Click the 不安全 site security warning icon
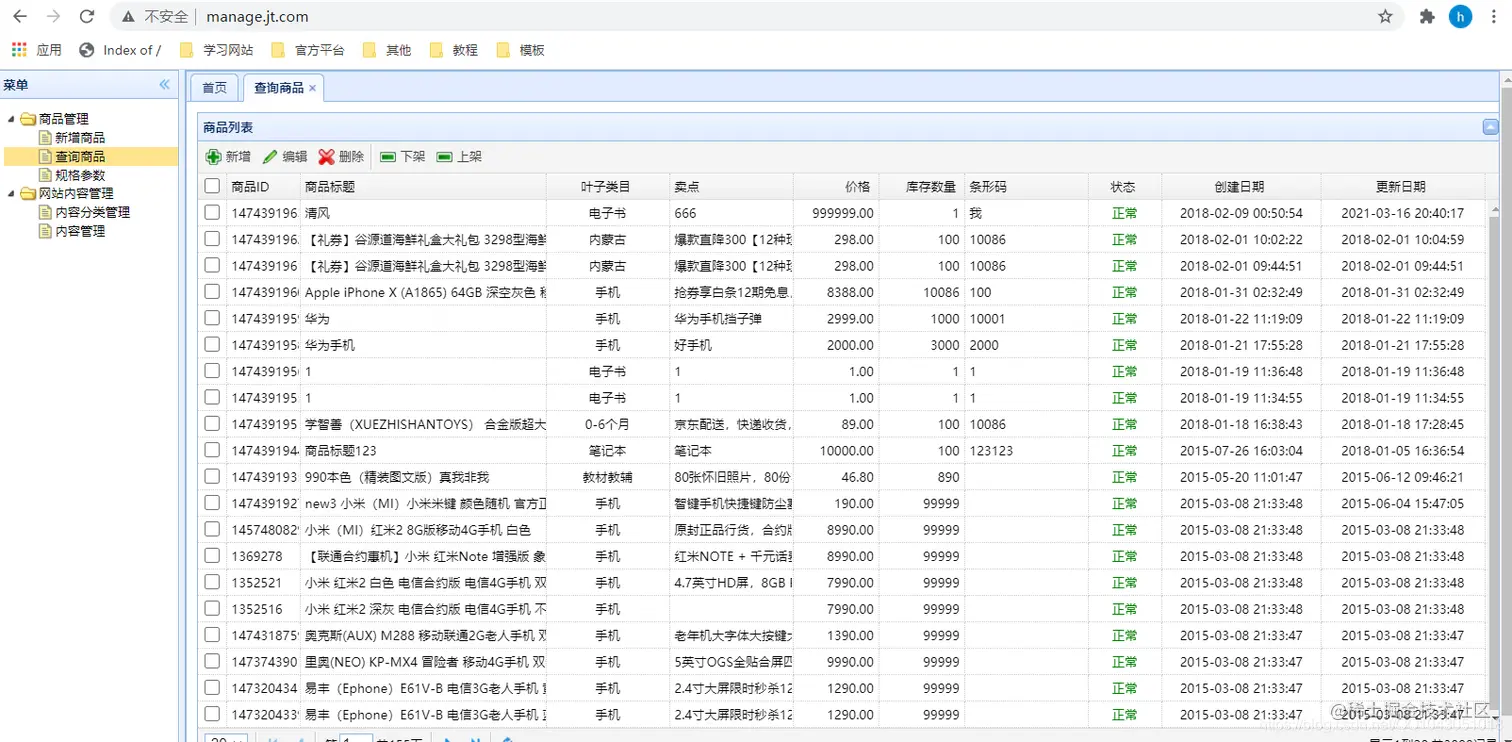The width and height of the screenshot is (1512, 742). (127, 17)
